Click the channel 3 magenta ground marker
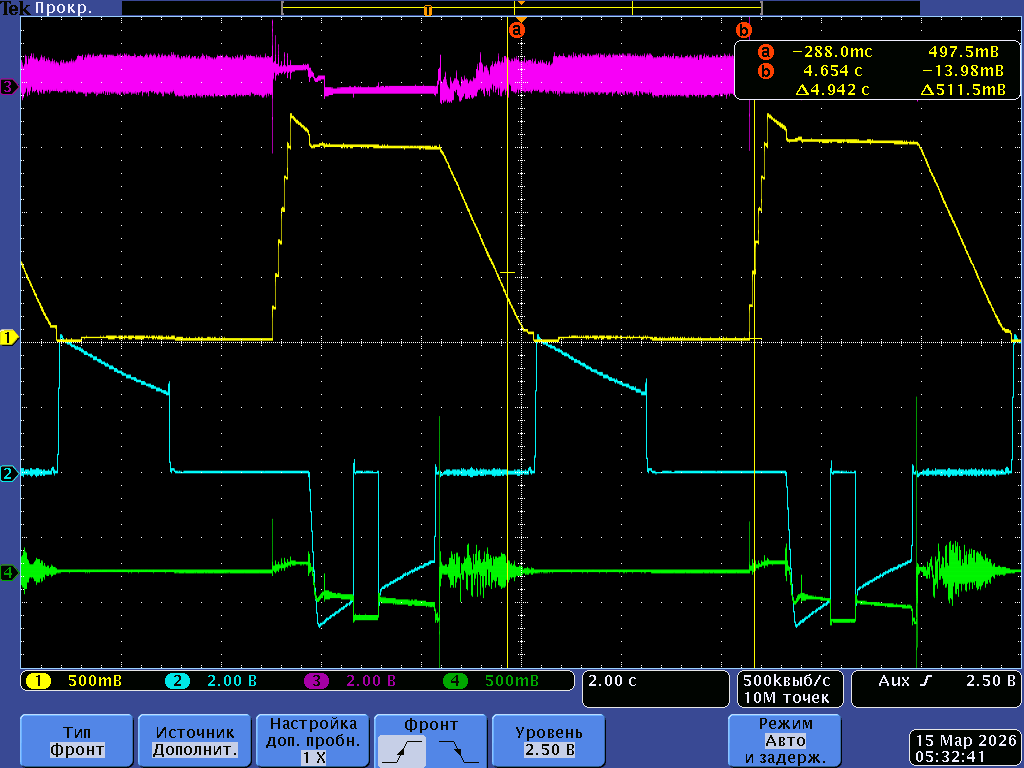 9,87
